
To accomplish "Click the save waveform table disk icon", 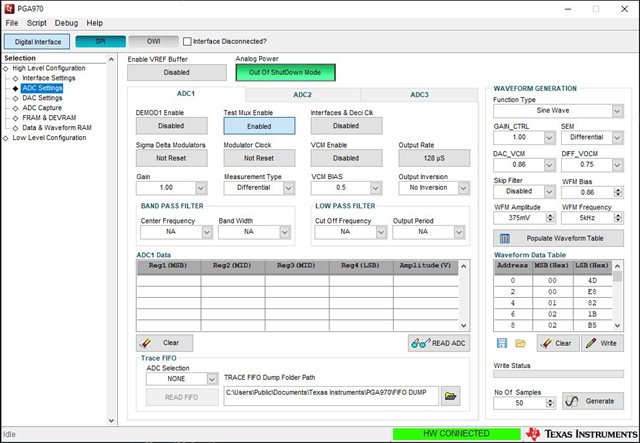I will pyautogui.click(x=502, y=343).
